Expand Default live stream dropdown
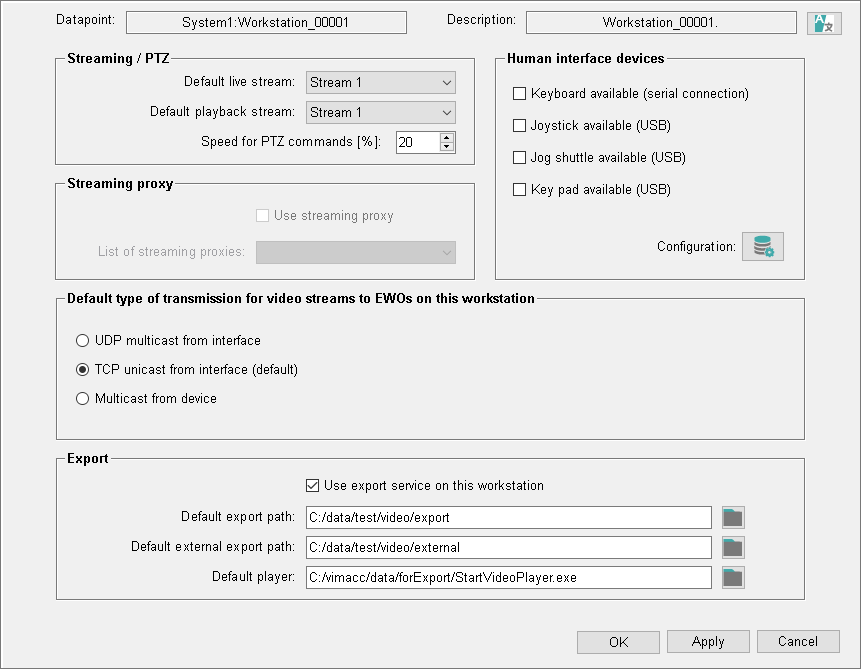The width and height of the screenshot is (861, 669). tap(380, 83)
